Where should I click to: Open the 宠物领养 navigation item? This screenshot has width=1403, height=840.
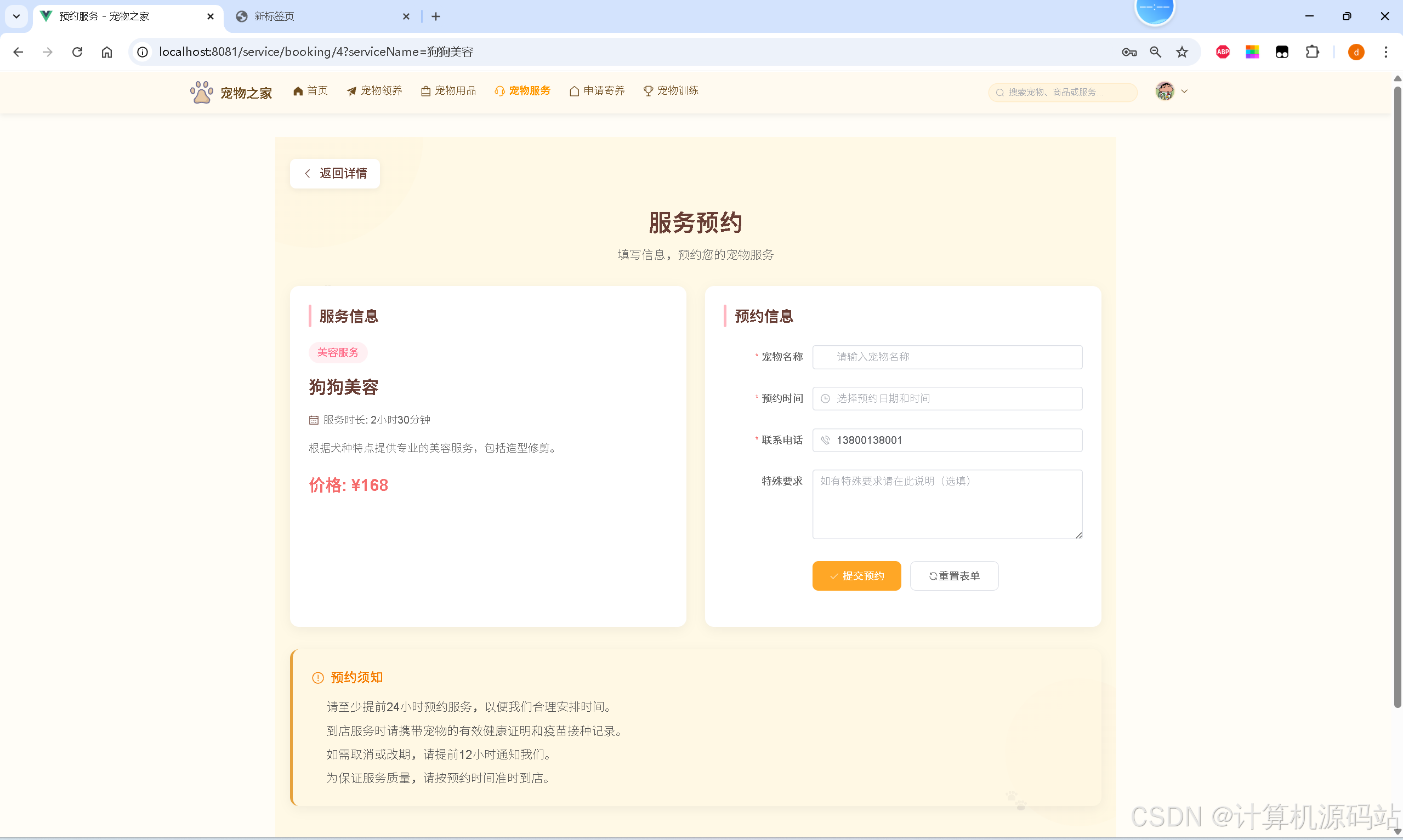coord(374,90)
